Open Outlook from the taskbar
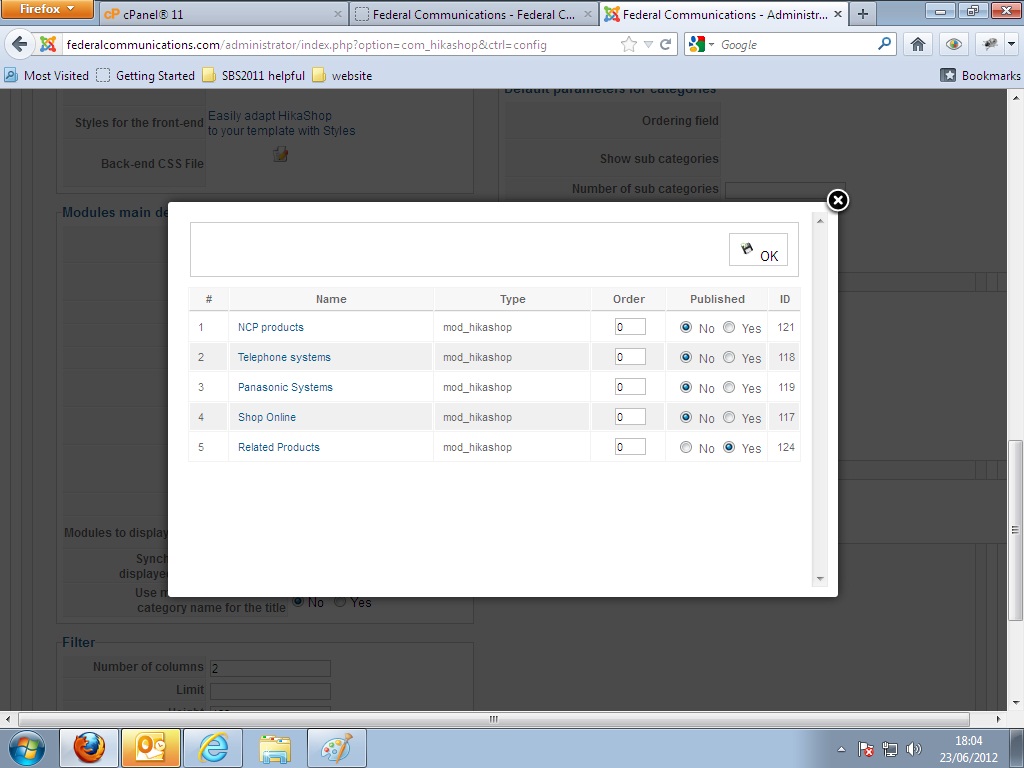This screenshot has width=1024, height=768. (151, 748)
